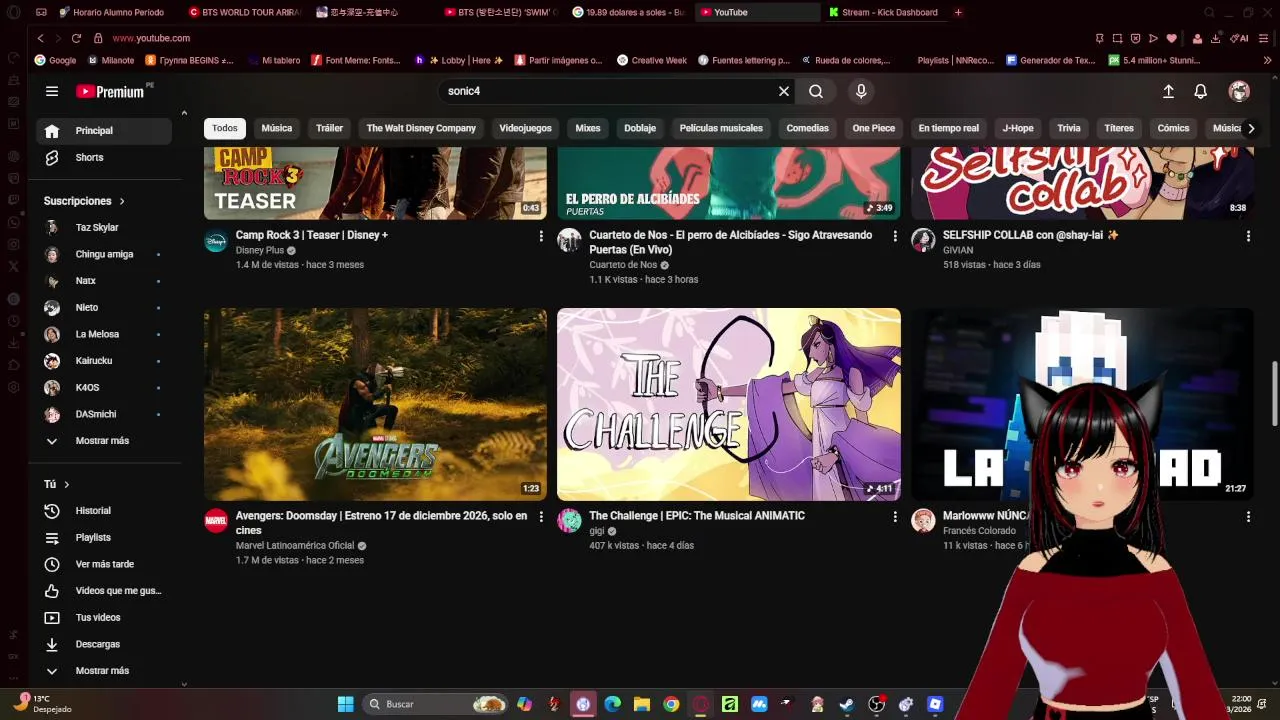1280x720 pixels.
Task: Select The Walt Disney Company chip
Action: (x=421, y=128)
